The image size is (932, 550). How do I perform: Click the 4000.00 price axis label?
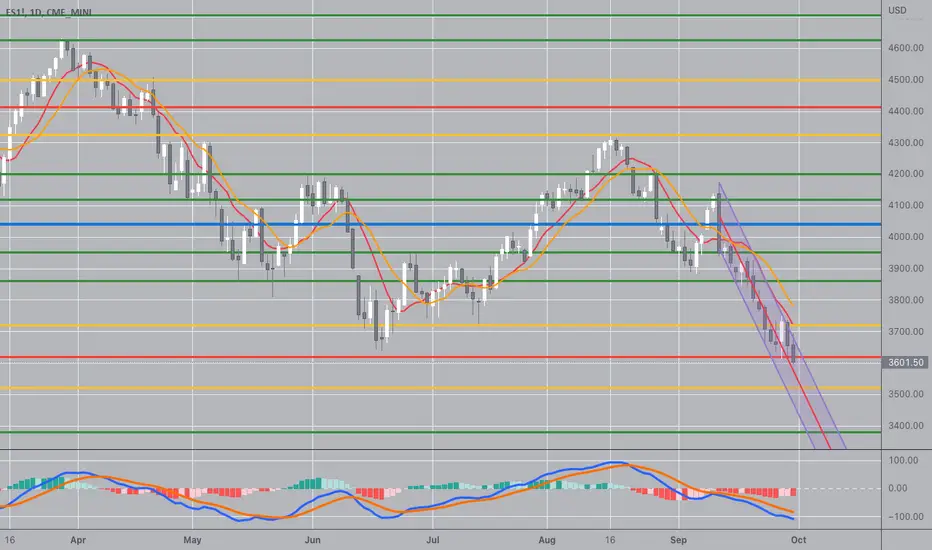(x=905, y=237)
